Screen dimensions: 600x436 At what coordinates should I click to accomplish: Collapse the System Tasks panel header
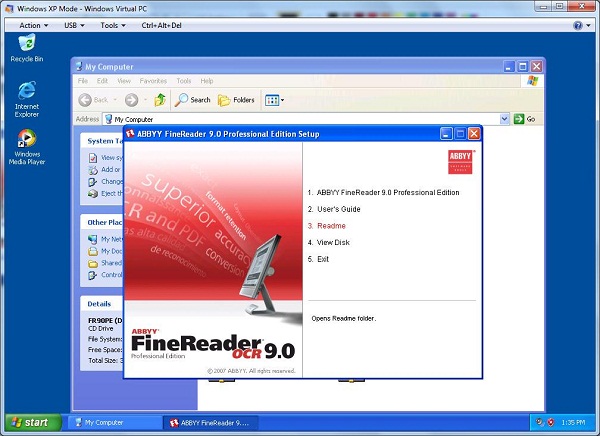pos(102,141)
